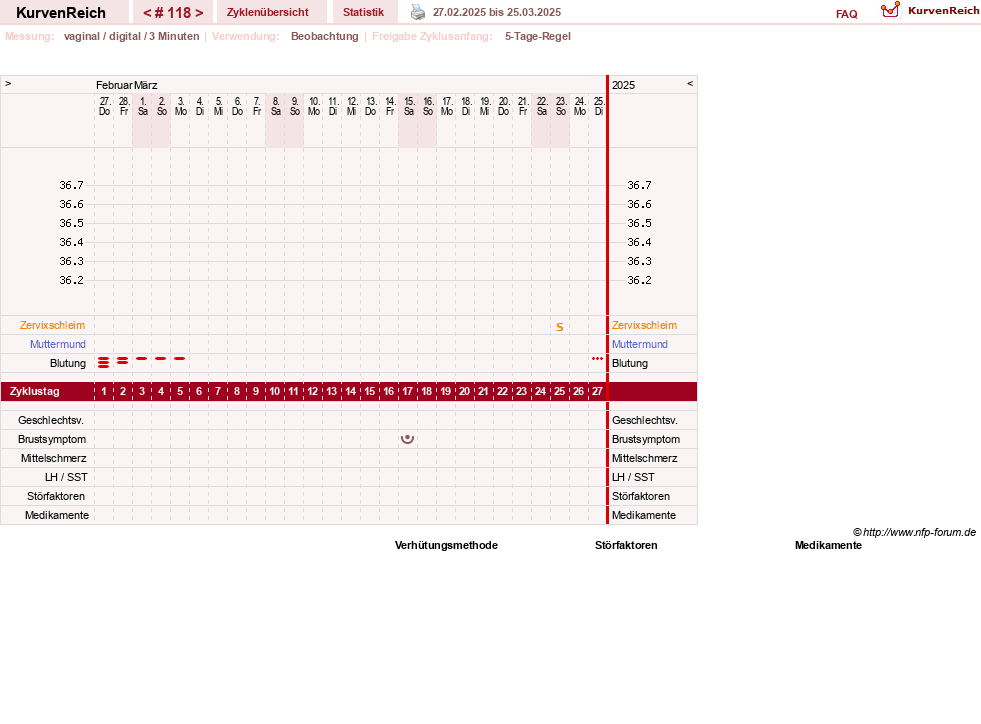The image size is (981, 724).
Task: Click the '2025' year label
Action: pos(623,85)
